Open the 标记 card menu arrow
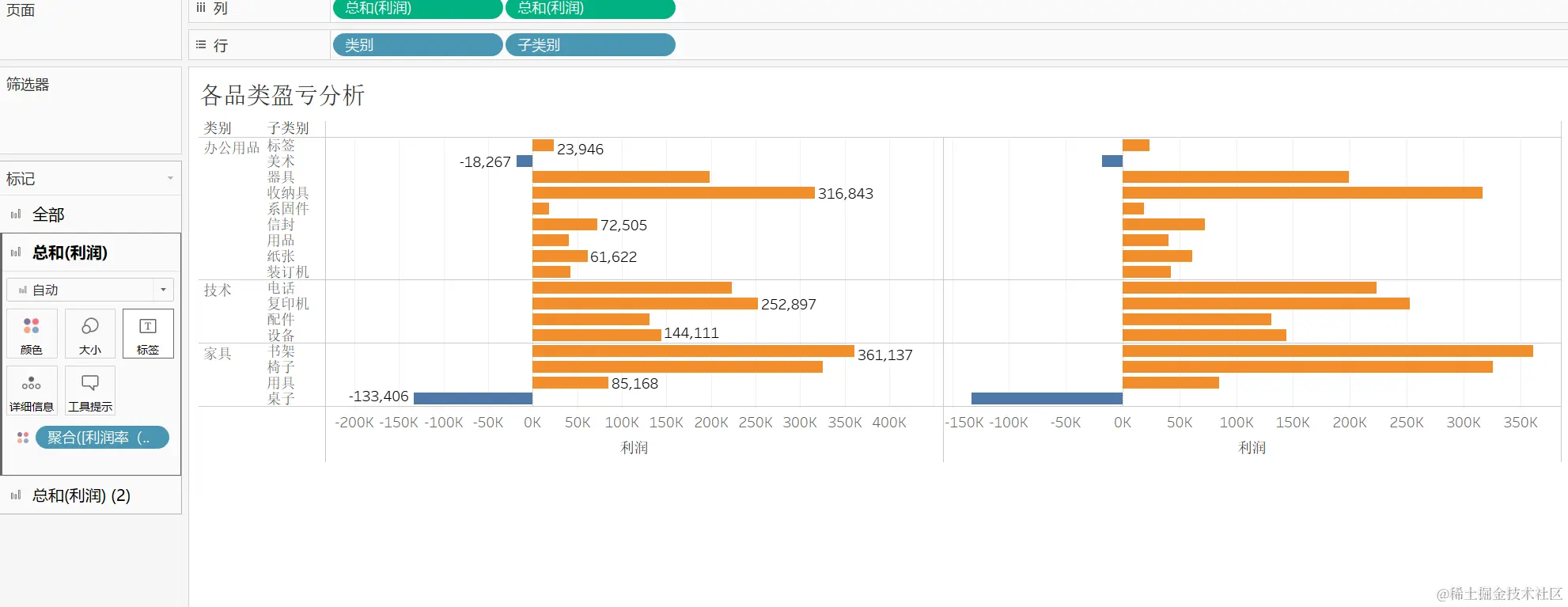 click(x=170, y=179)
